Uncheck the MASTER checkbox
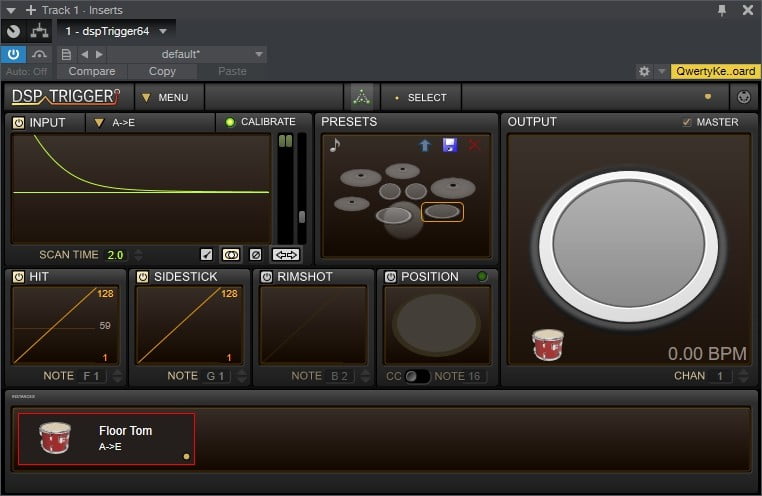Image resolution: width=762 pixels, height=496 pixels. [x=686, y=122]
